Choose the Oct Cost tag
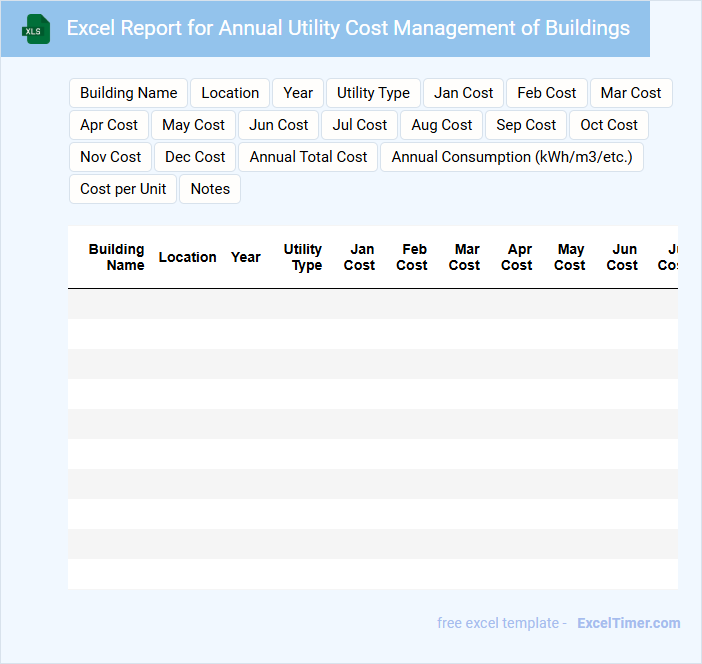 pos(609,125)
